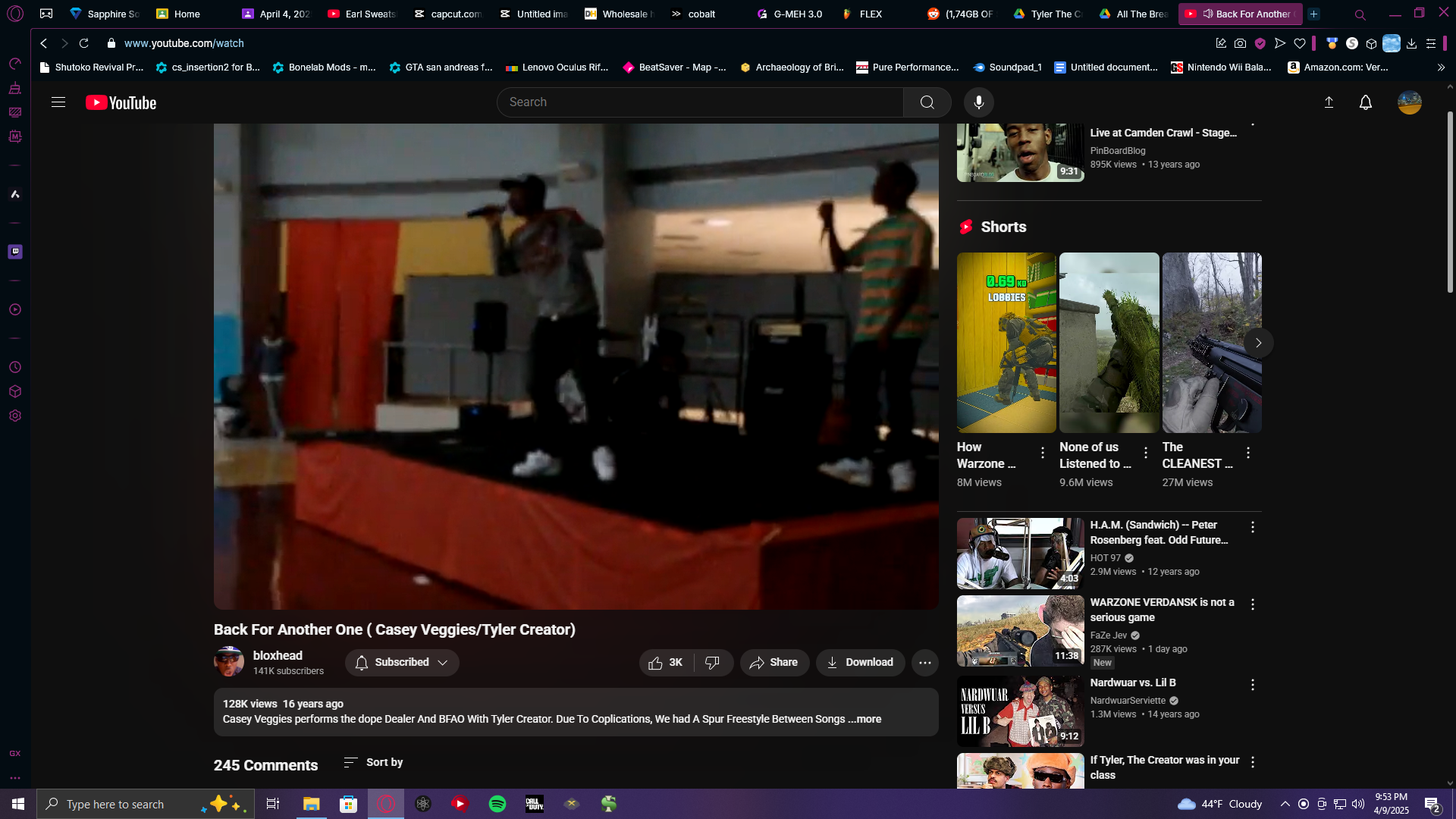Open the Sort by comments dropdown

[x=373, y=763]
